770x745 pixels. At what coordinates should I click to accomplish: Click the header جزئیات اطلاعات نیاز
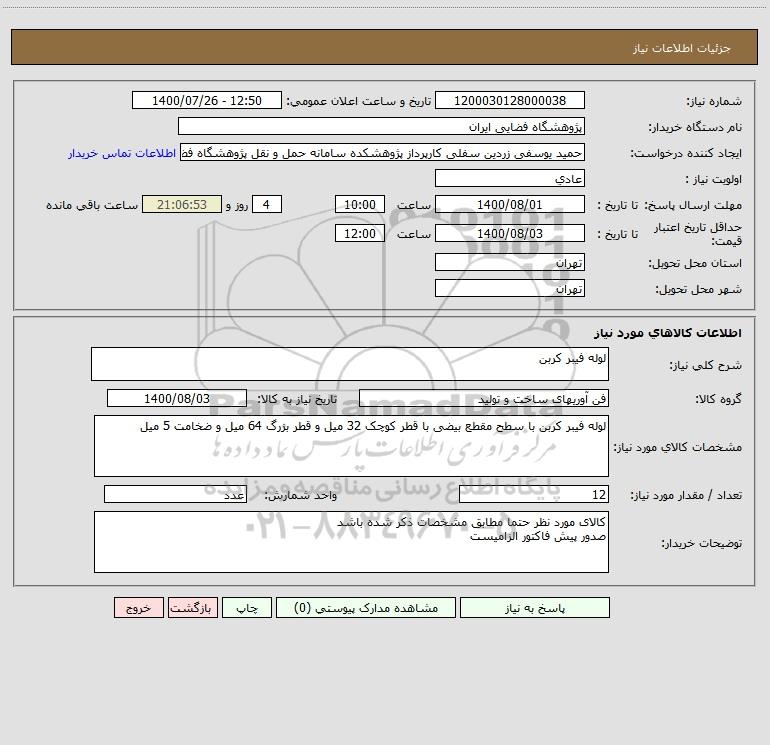tap(682, 48)
